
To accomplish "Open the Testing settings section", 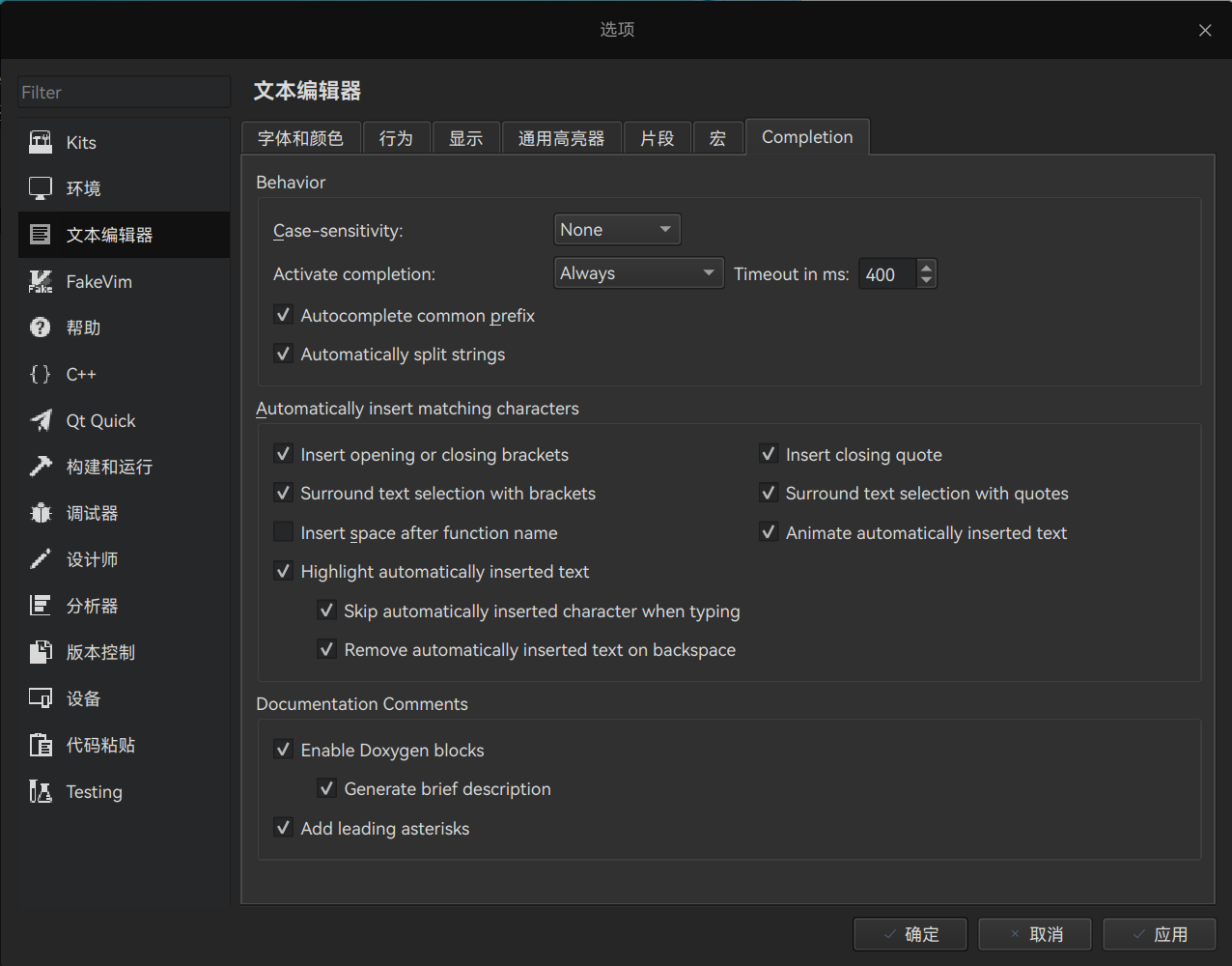I will [x=94, y=790].
